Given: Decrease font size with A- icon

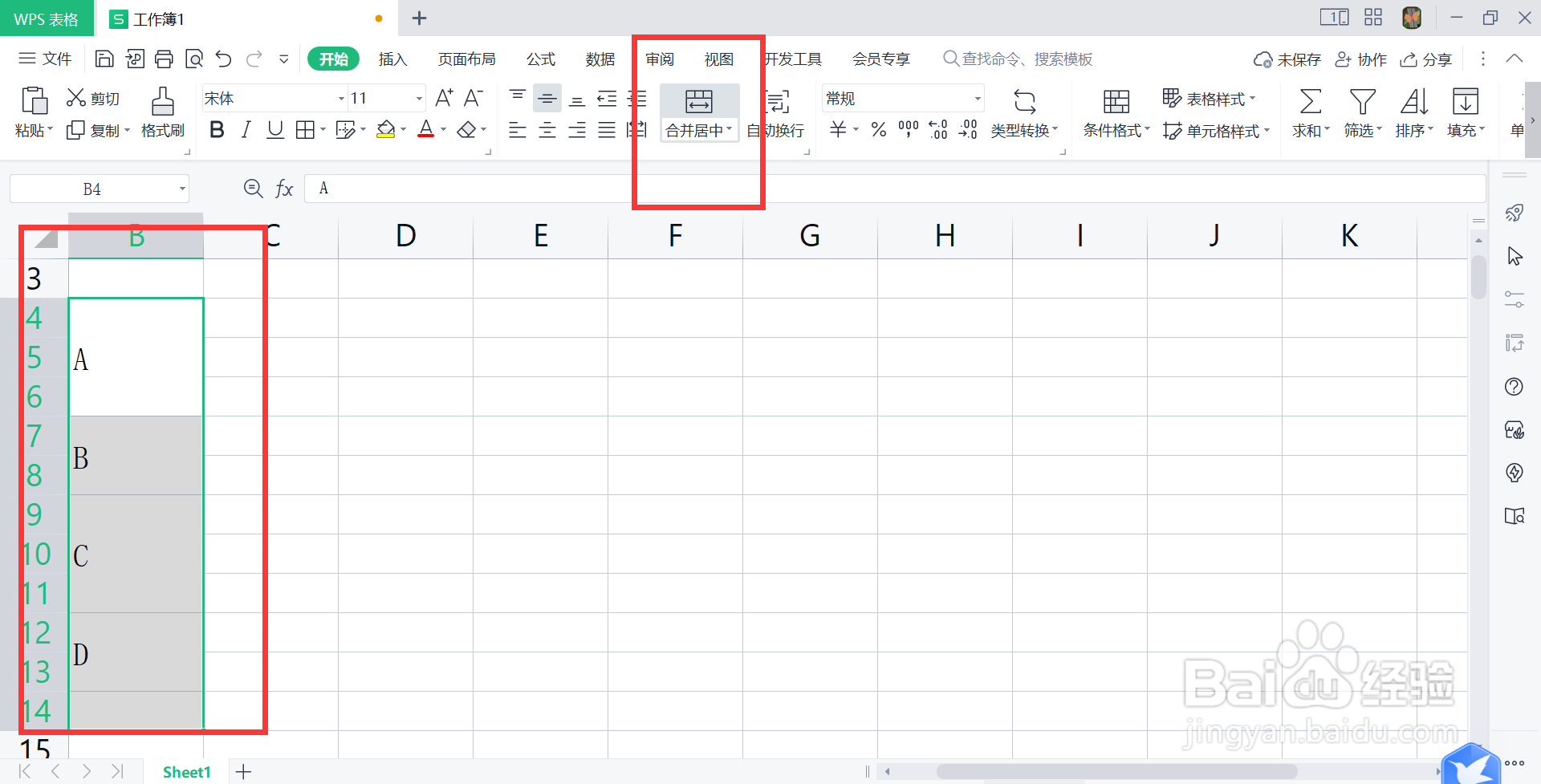Looking at the screenshot, I should [474, 98].
